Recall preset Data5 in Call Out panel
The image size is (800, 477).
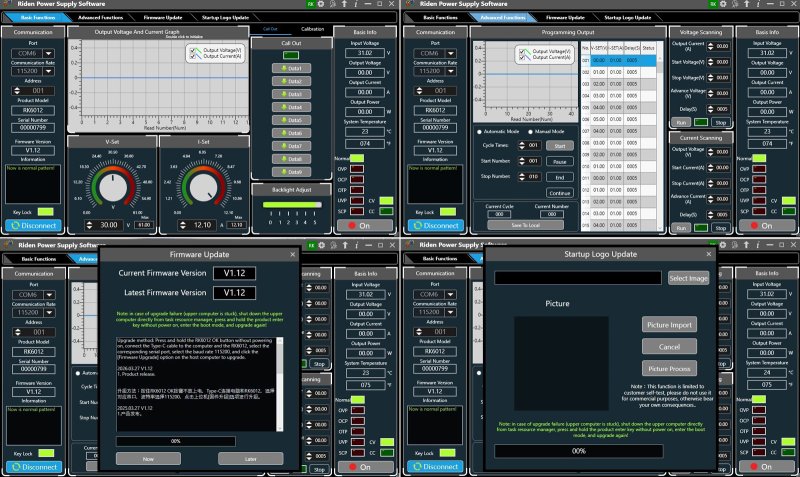pyautogui.click(x=291, y=120)
